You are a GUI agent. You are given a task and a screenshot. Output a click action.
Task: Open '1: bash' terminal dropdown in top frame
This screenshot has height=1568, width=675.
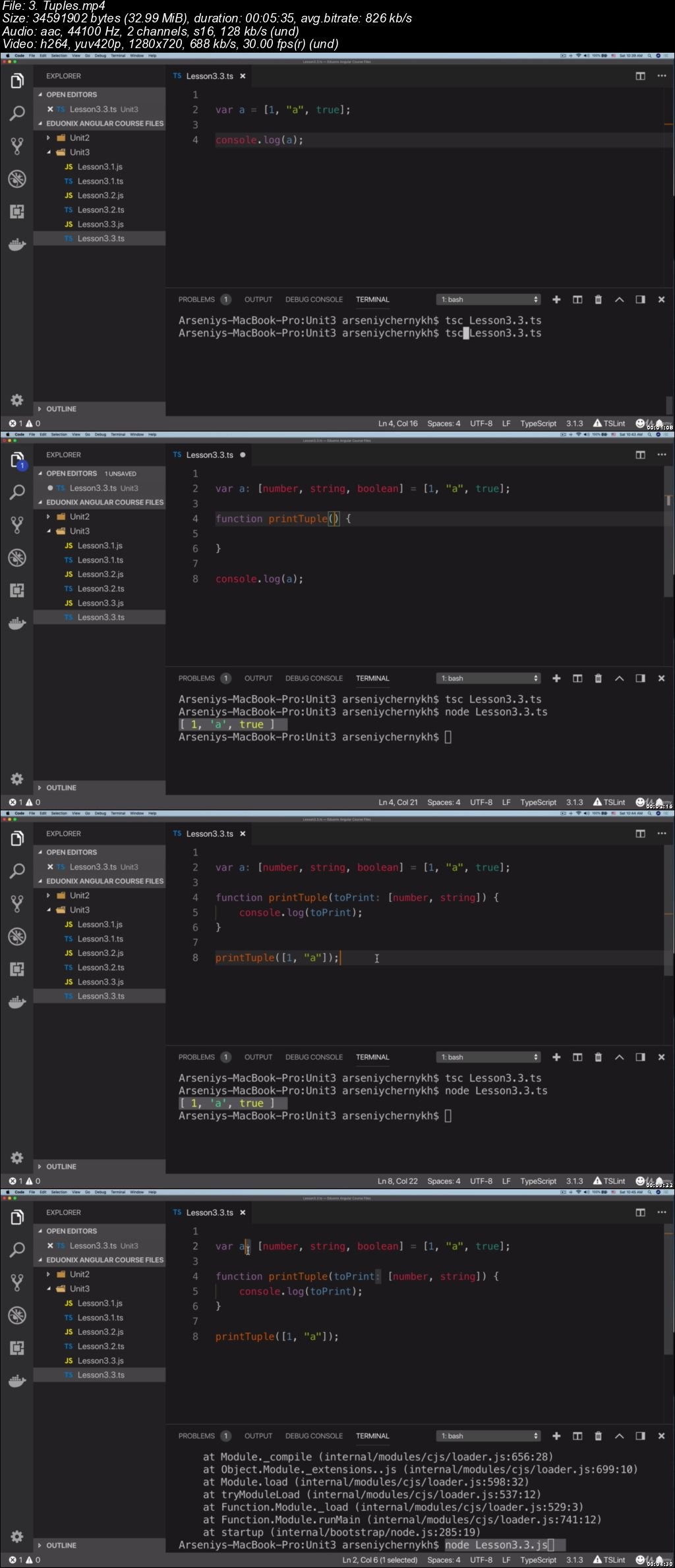point(488,299)
